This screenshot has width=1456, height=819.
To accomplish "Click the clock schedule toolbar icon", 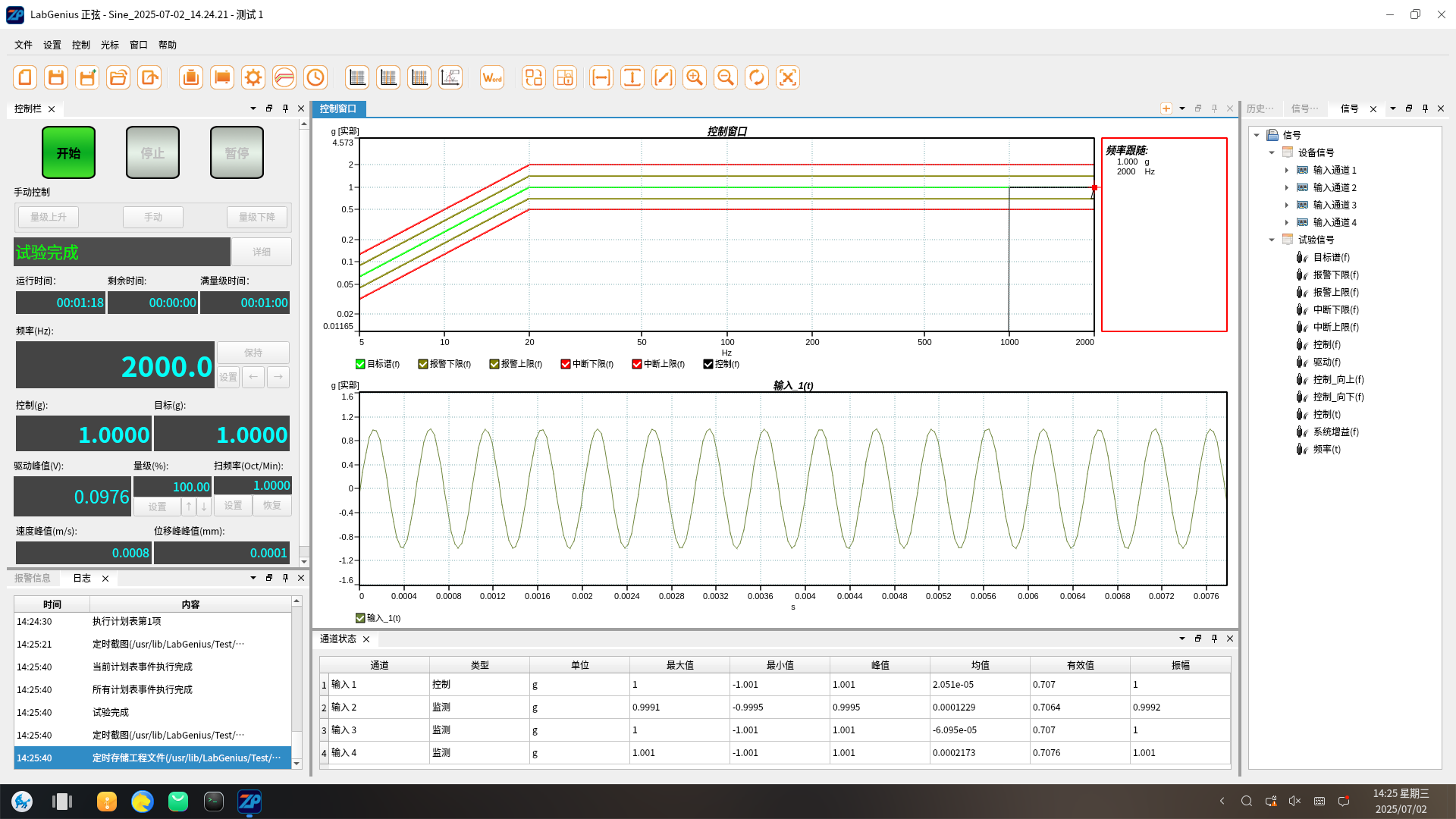I will click(315, 77).
